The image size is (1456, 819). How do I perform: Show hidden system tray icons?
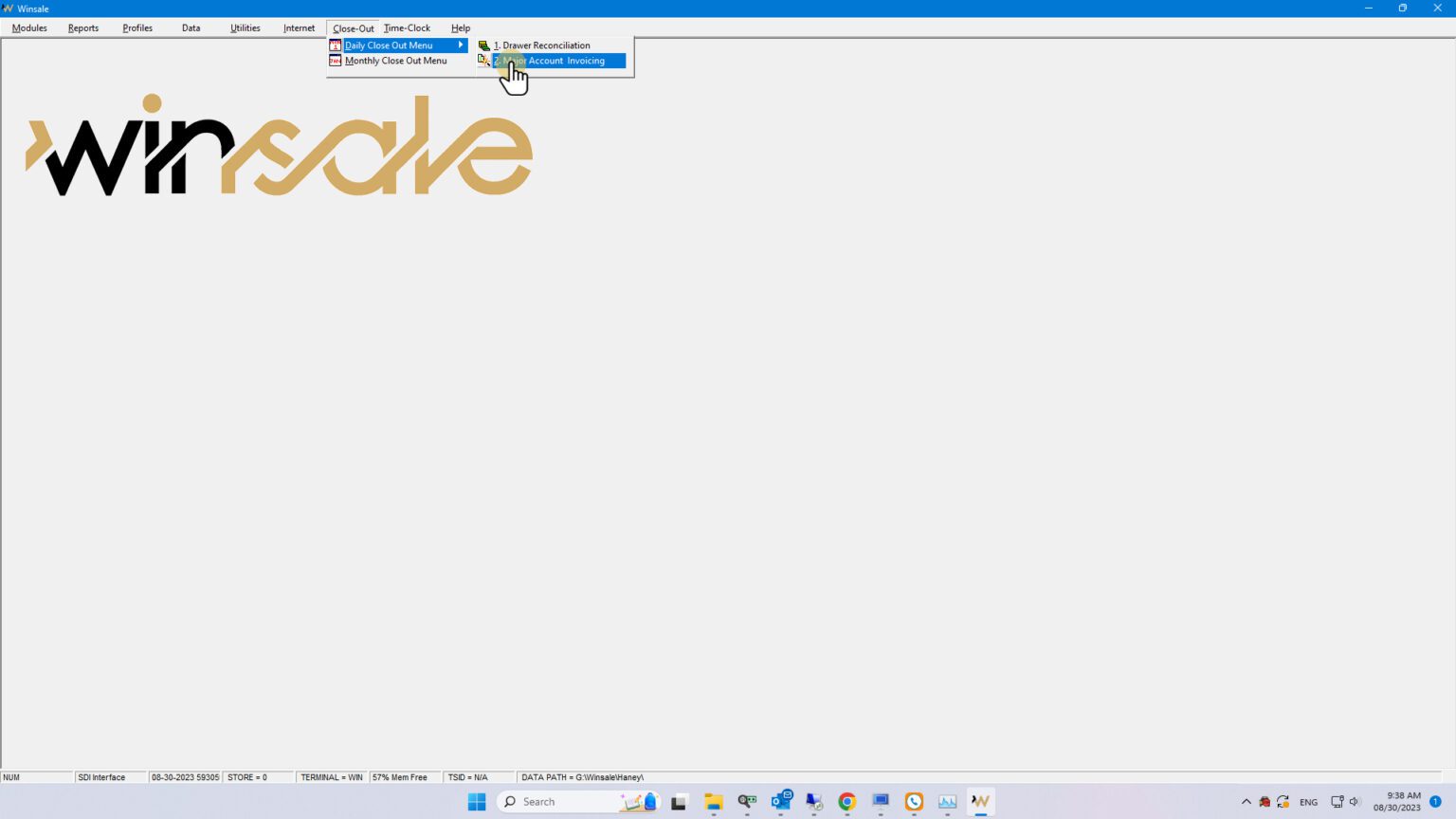(x=1246, y=802)
